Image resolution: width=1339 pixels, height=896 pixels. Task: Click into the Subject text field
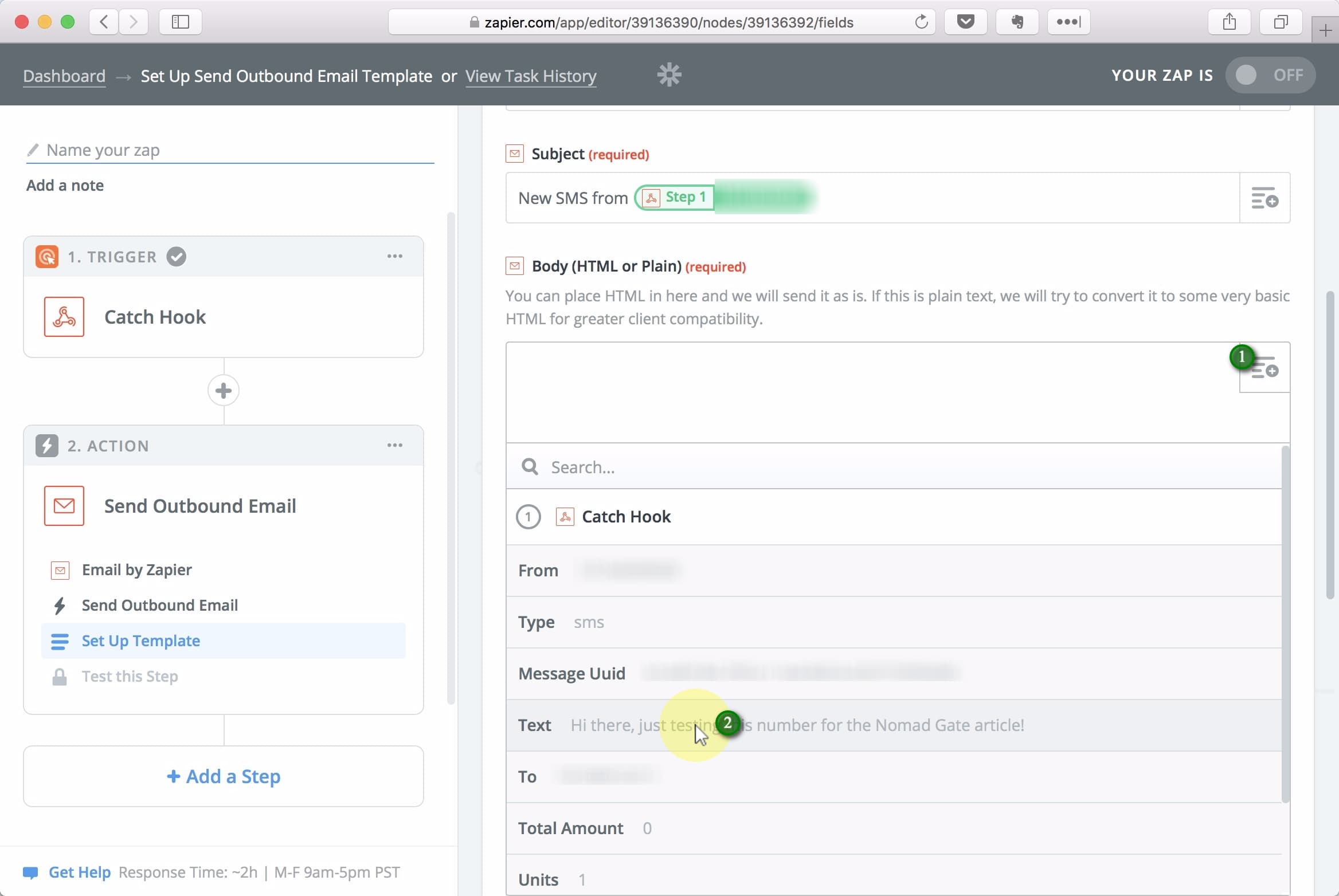click(872, 198)
